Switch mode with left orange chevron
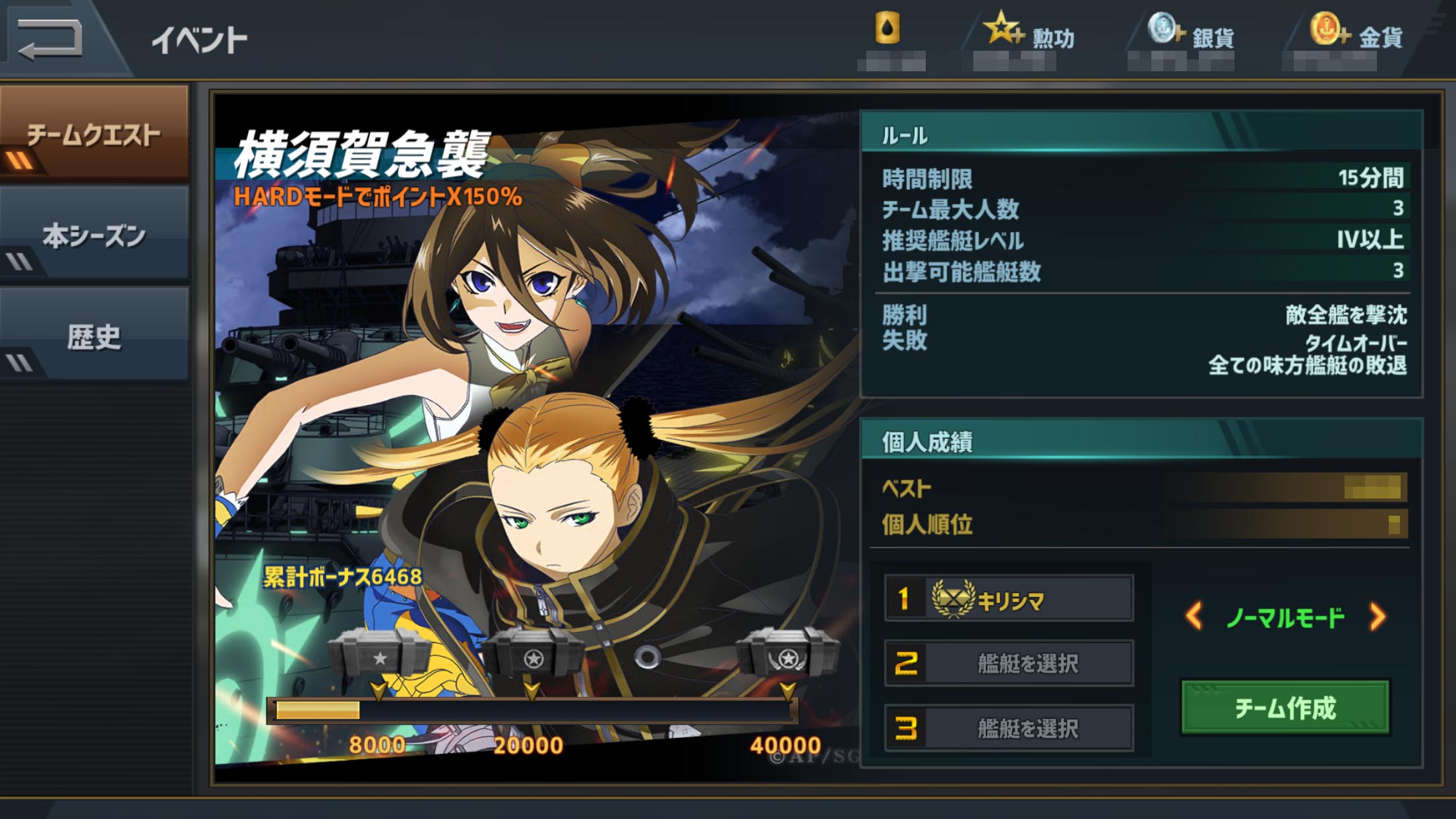This screenshot has width=1456, height=819. pyautogui.click(x=1194, y=617)
